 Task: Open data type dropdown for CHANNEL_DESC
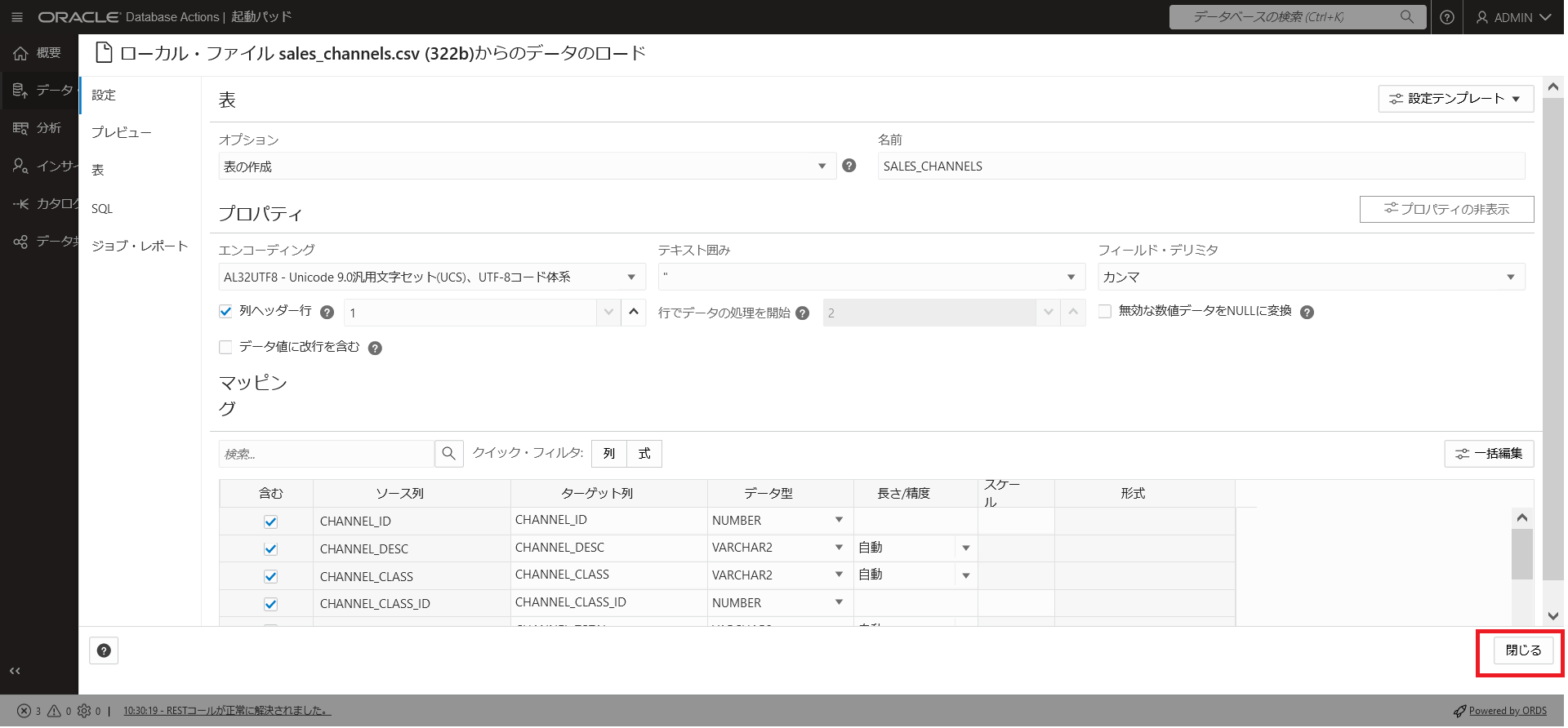click(839, 548)
